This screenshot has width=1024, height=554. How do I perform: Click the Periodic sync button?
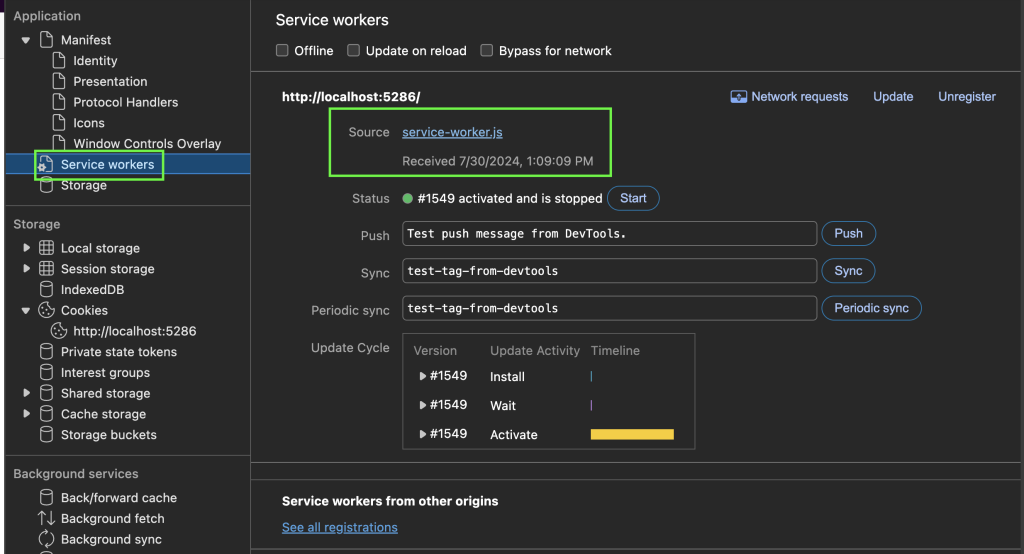872,308
